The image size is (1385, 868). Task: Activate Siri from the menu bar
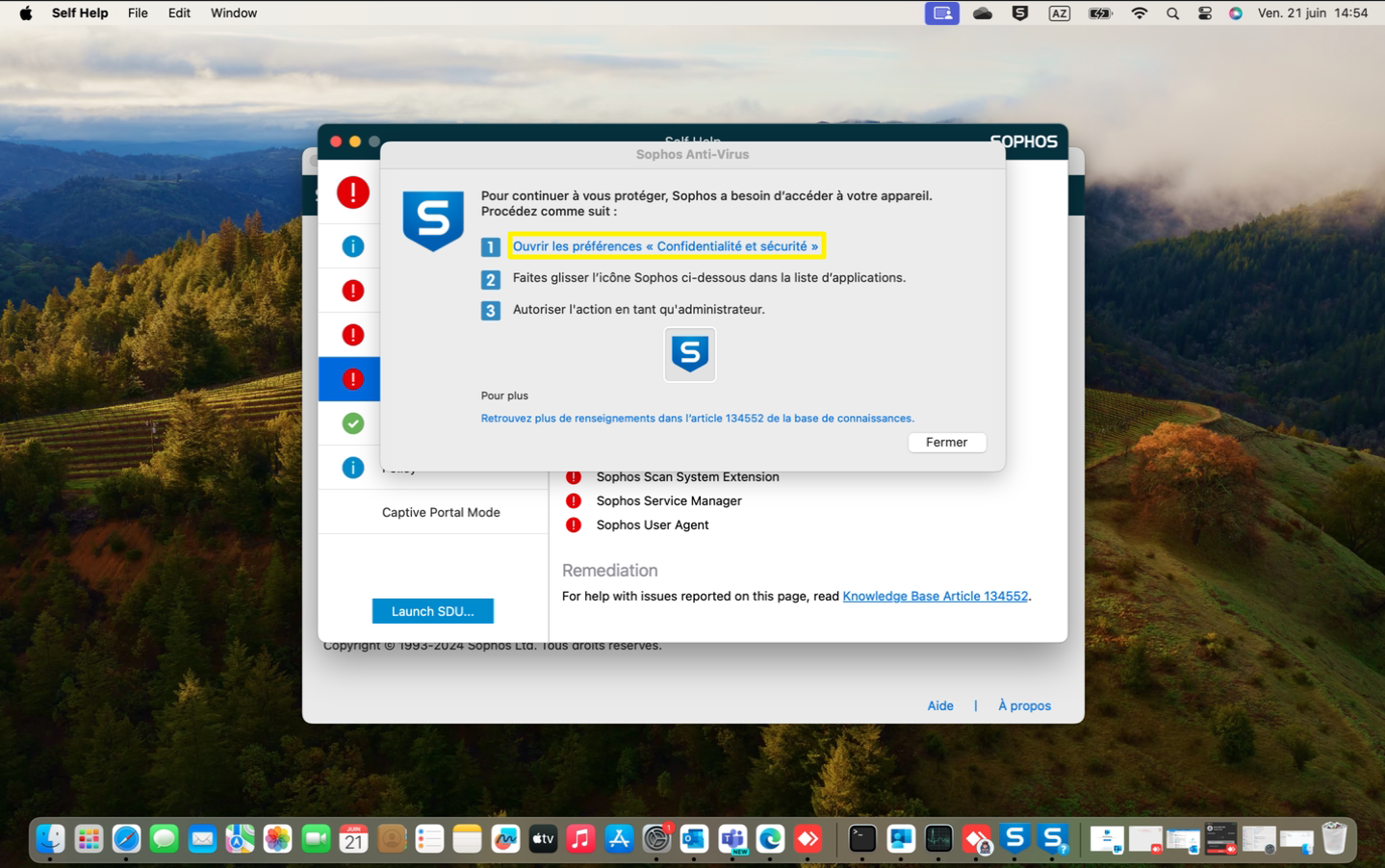[1236, 13]
